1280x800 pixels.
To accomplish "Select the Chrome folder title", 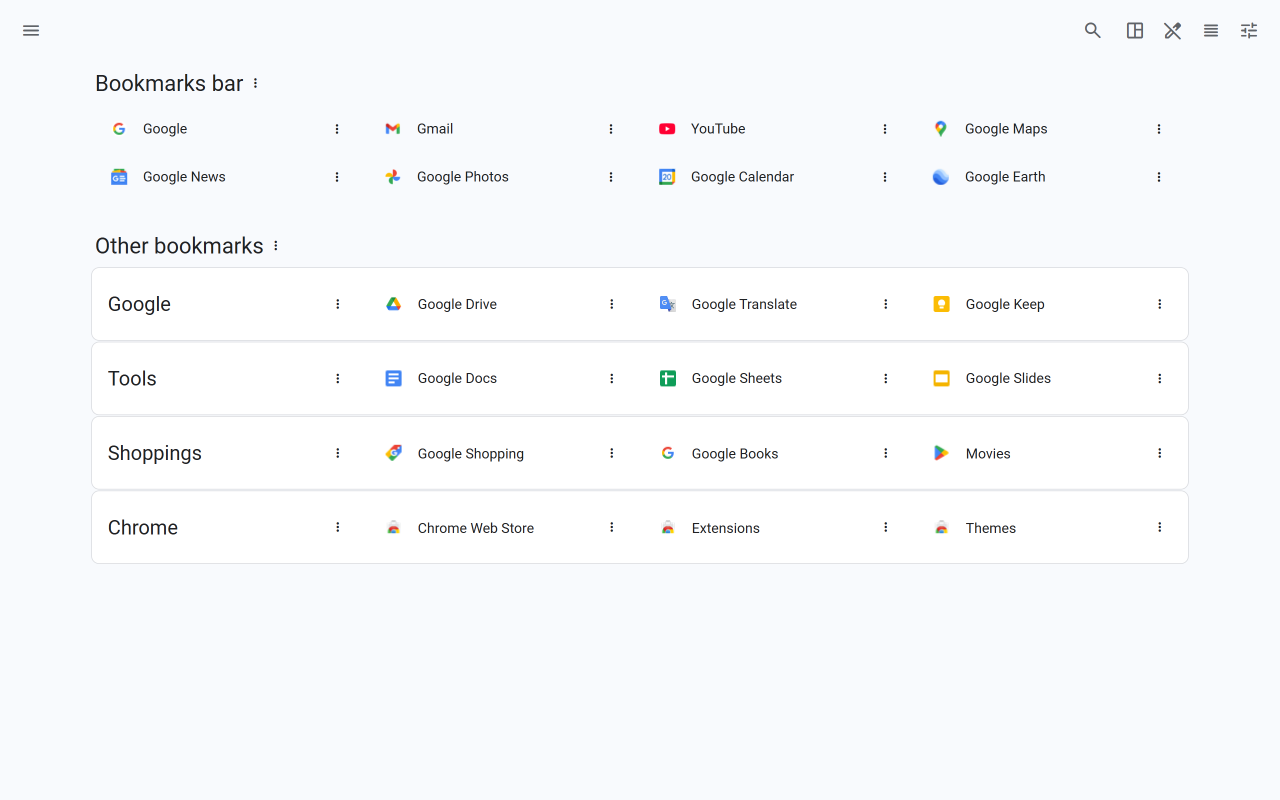I will click(143, 527).
